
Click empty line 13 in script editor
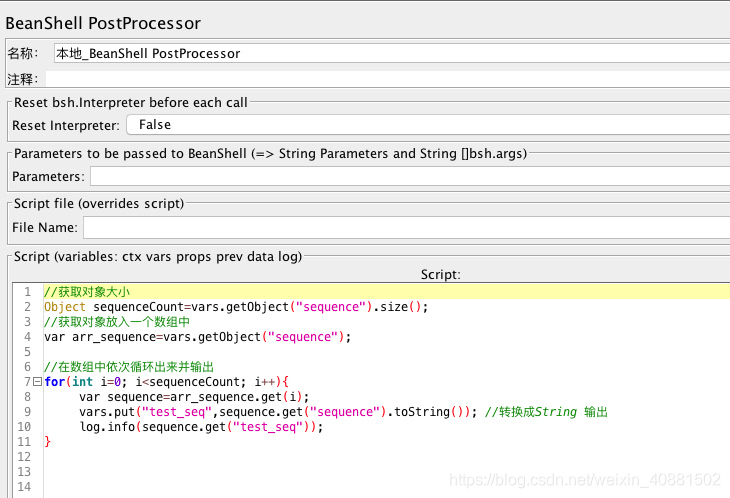[386, 471]
